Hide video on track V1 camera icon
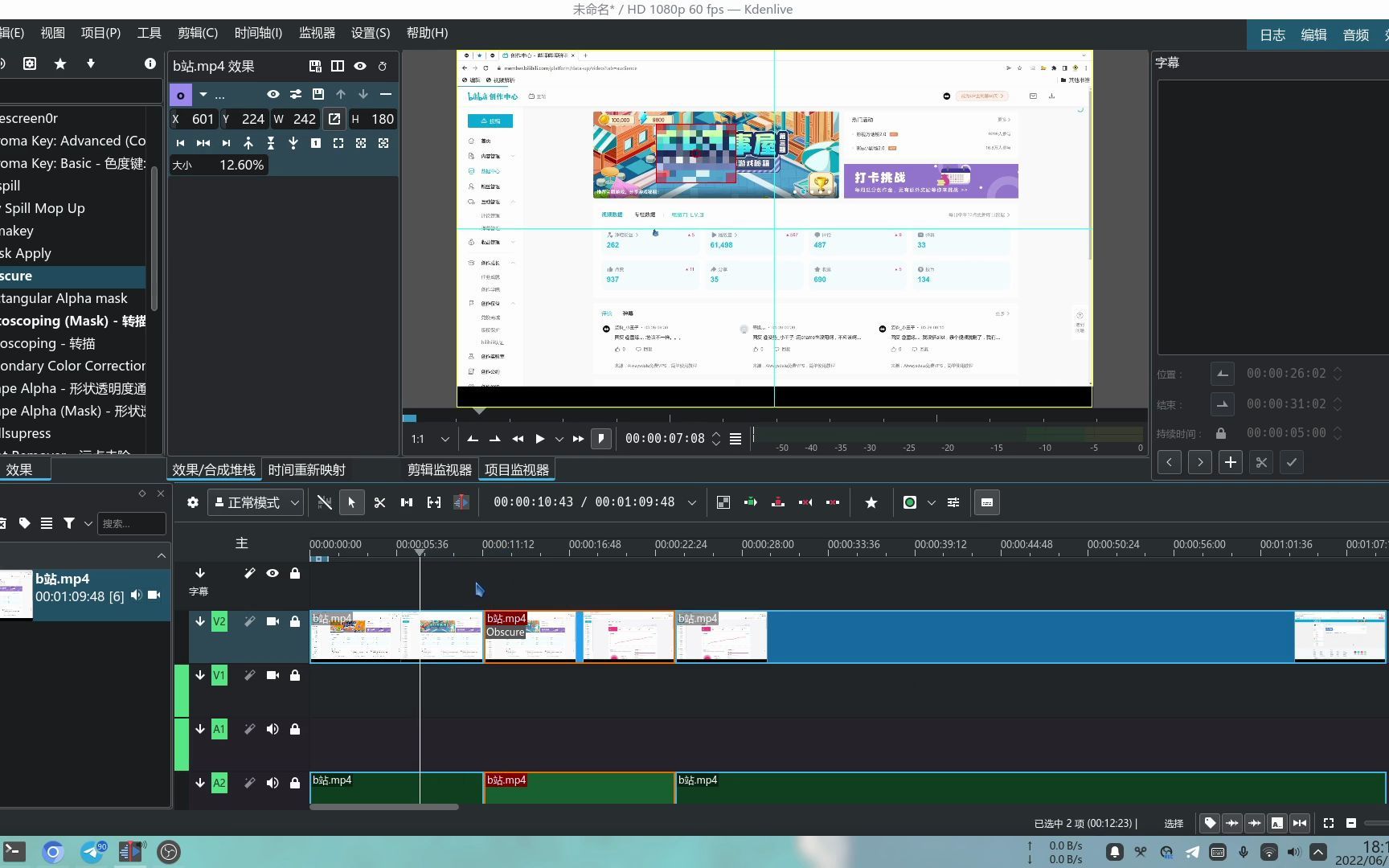The width and height of the screenshot is (1389, 868). pyautogui.click(x=272, y=675)
